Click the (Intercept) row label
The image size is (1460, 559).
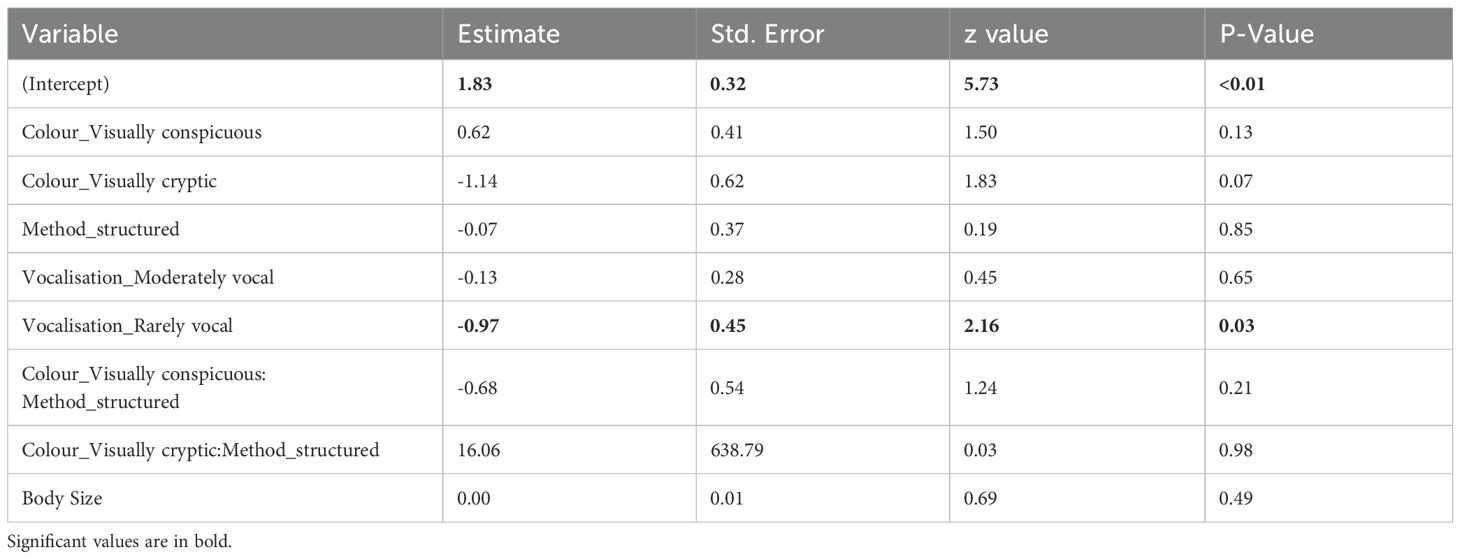[x=66, y=84]
